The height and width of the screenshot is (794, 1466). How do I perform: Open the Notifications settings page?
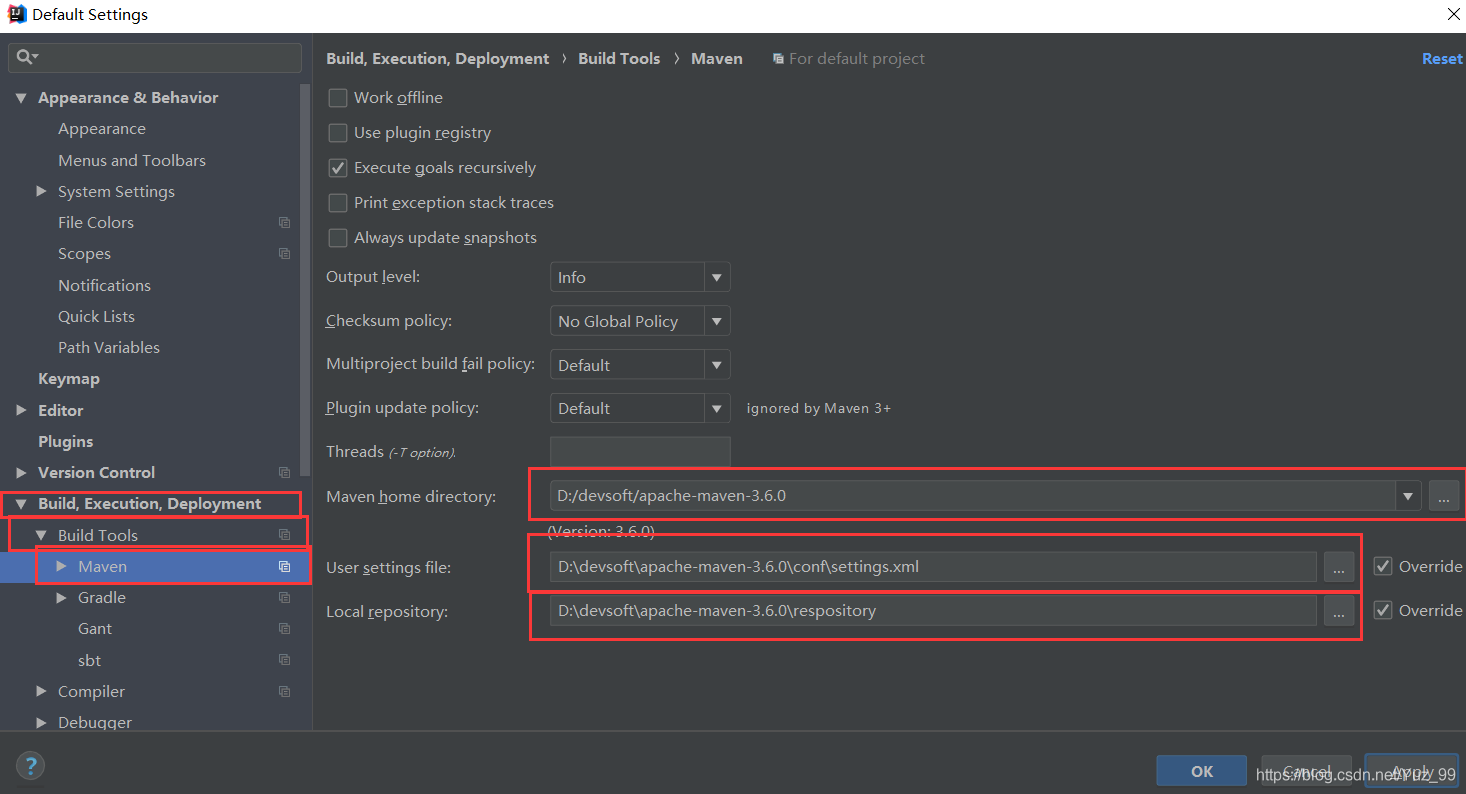(104, 285)
